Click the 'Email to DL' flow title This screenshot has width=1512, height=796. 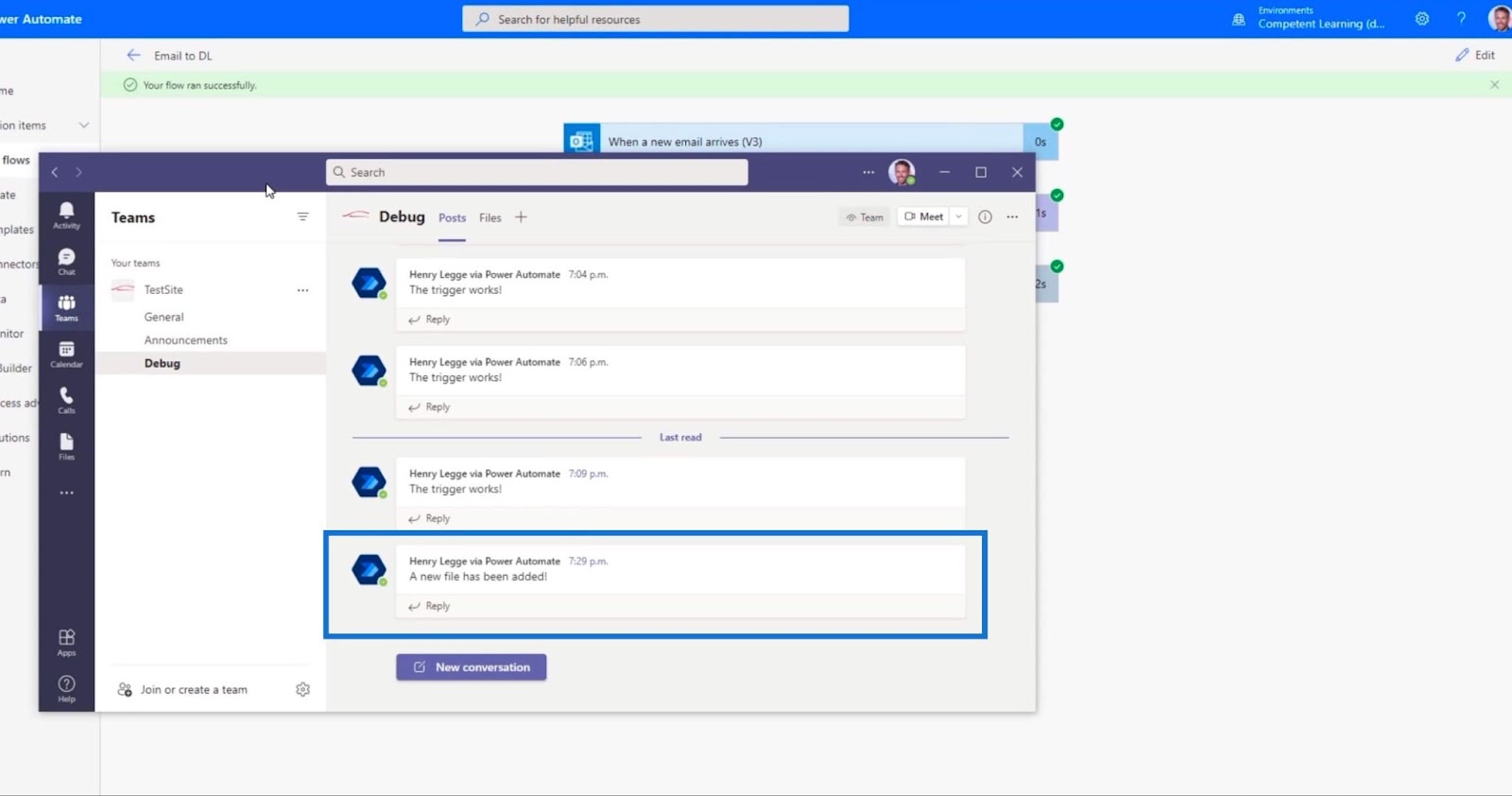[183, 56]
